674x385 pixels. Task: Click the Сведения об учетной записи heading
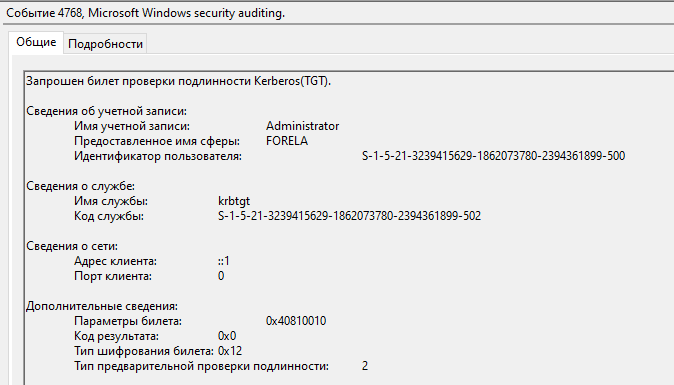click(106, 111)
